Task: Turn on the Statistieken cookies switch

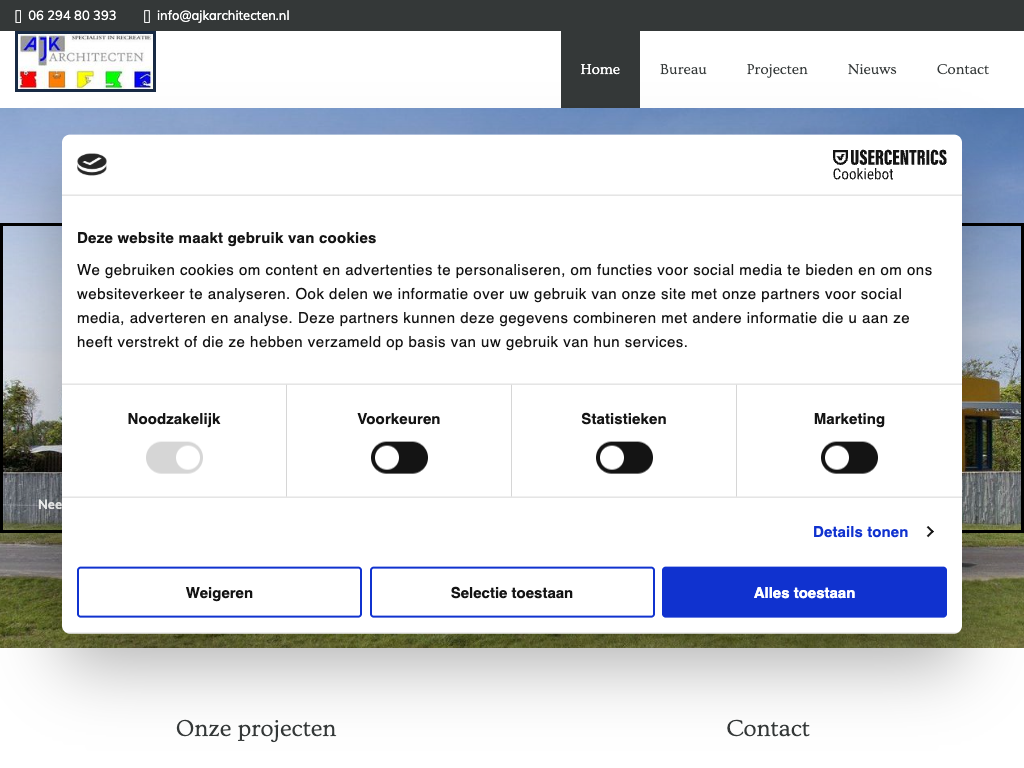Action: 624,459
